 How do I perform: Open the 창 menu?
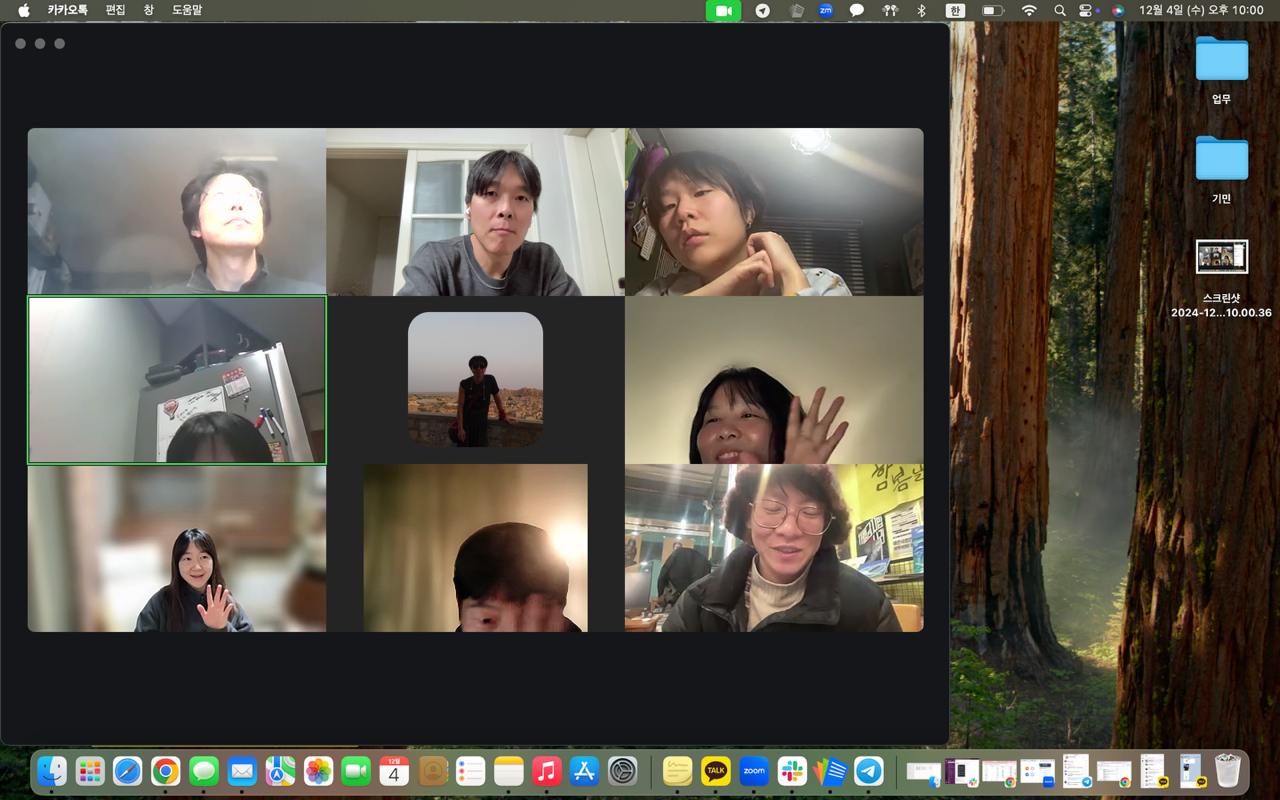pyautogui.click(x=149, y=10)
